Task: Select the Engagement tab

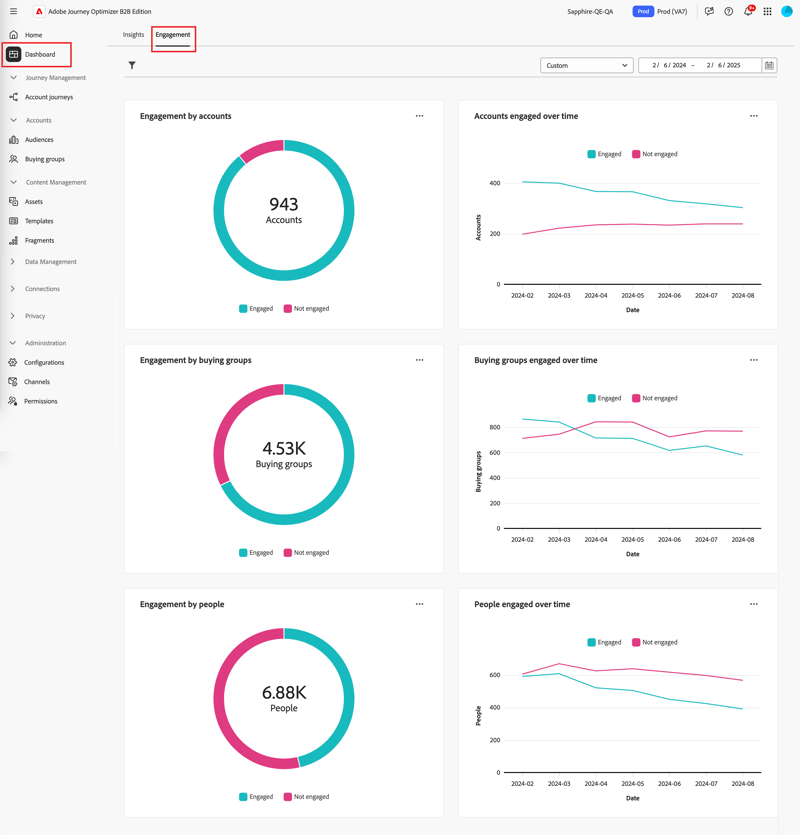Action: click(x=173, y=35)
